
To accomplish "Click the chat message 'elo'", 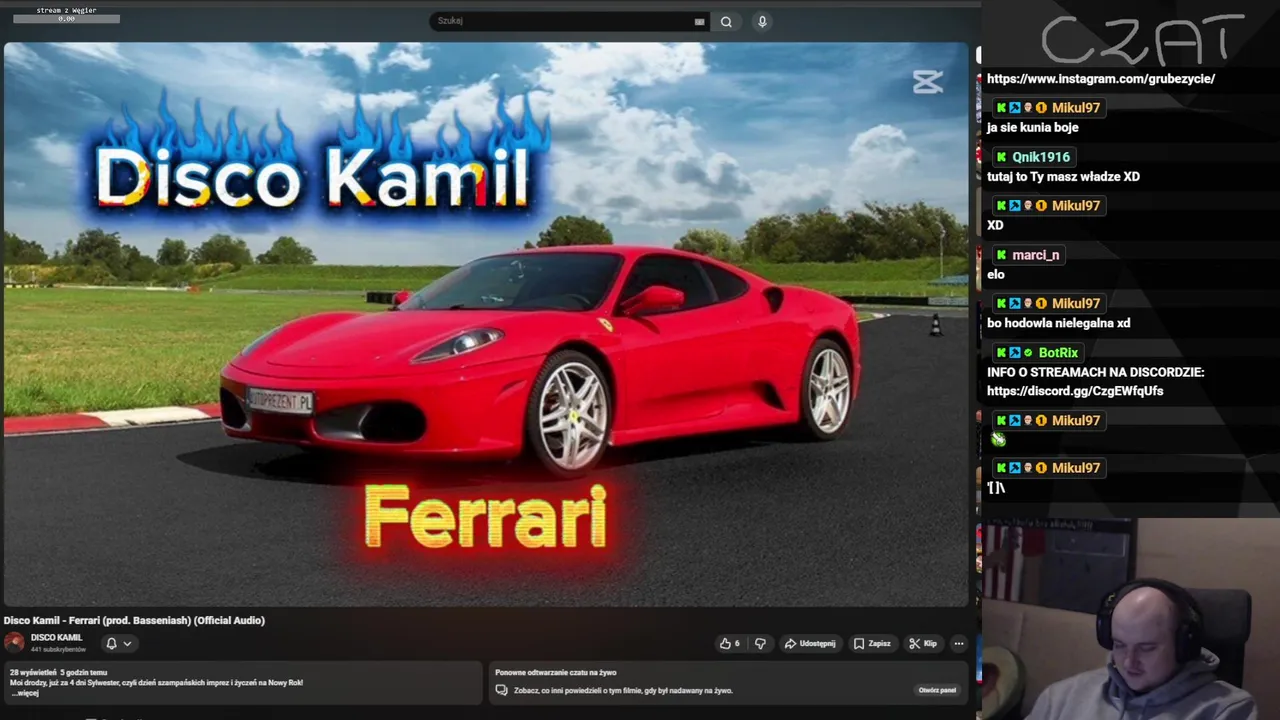I will (x=996, y=275).
